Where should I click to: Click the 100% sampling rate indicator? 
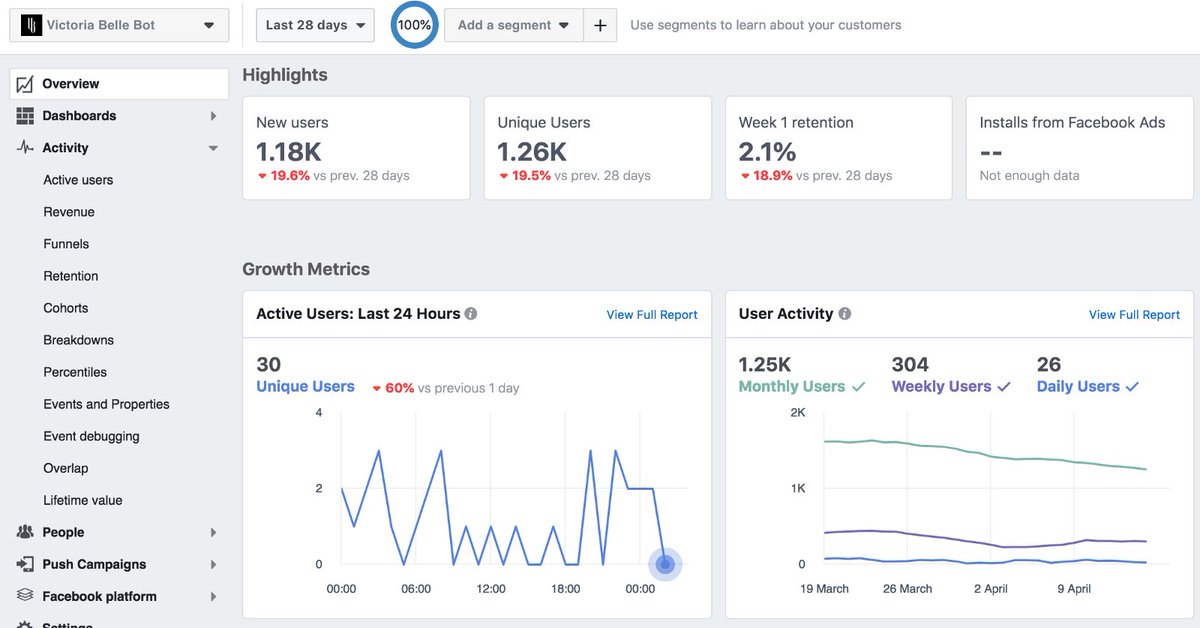(413, 24)
